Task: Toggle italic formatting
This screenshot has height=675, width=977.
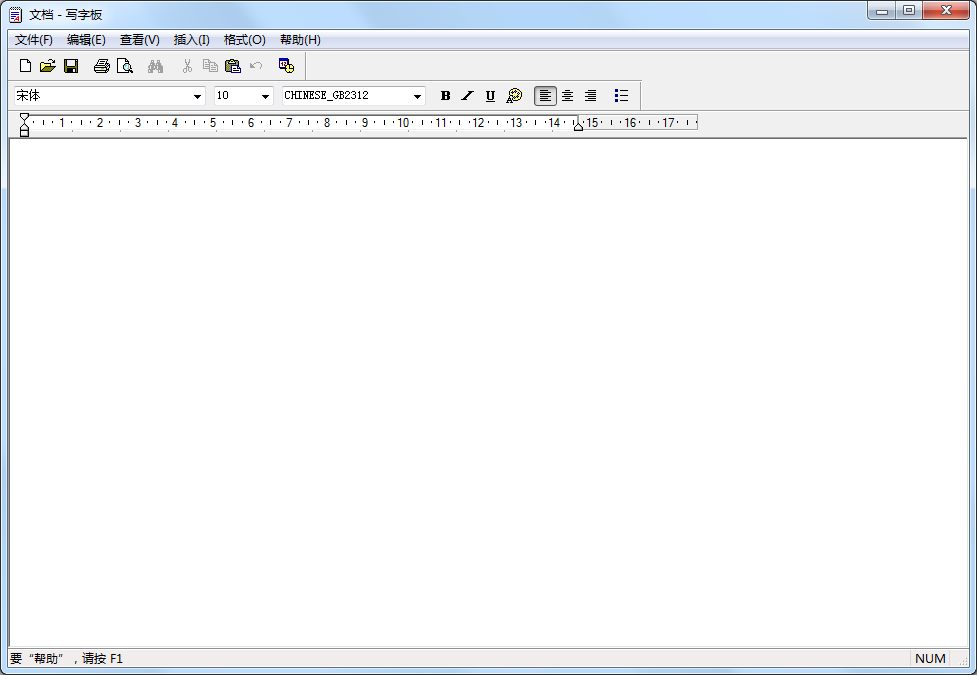Action: 467,96
